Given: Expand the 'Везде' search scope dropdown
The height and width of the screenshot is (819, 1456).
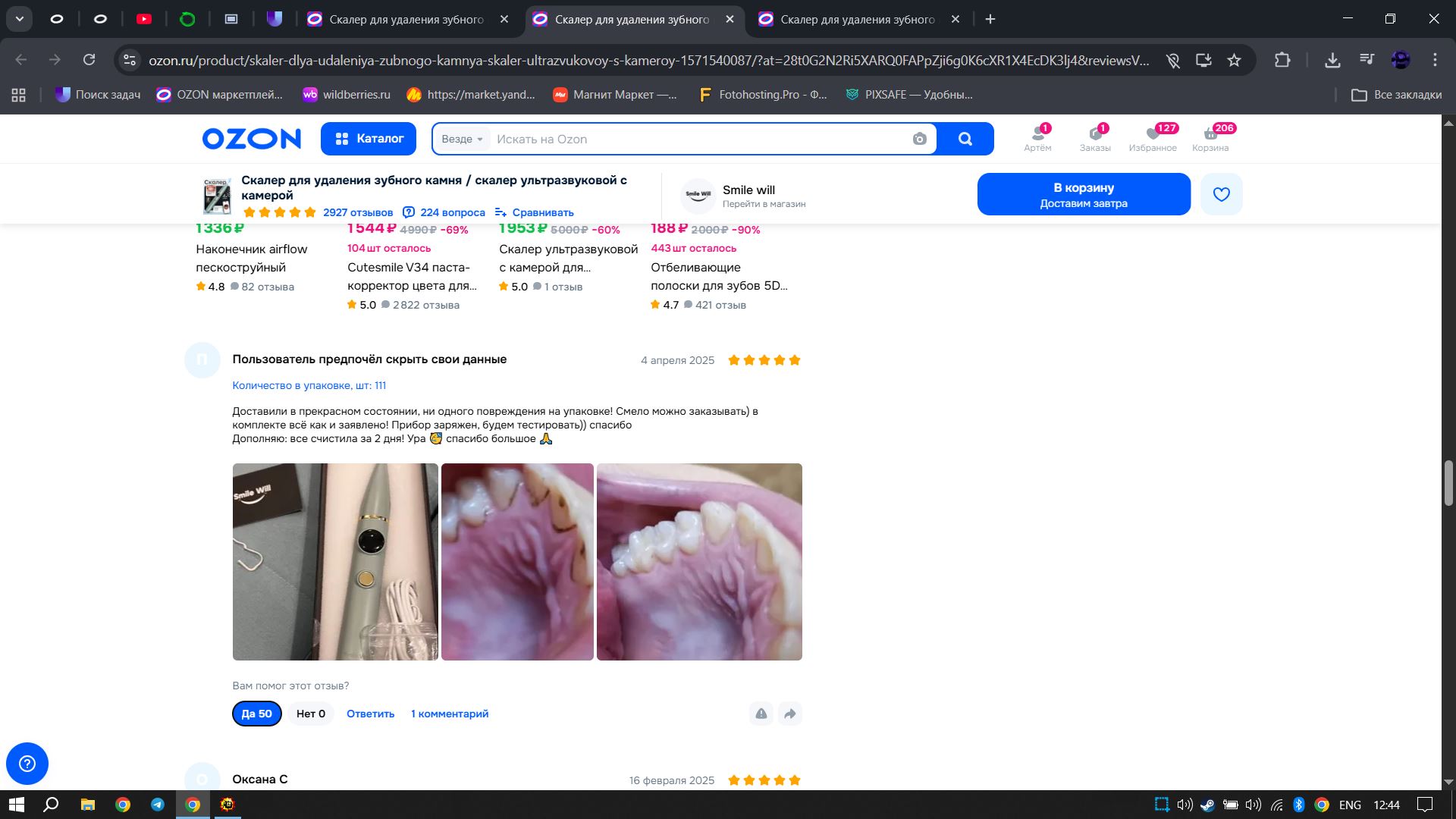Looking at the screenshot, I should pyautogui.click(x=462, y=139).
